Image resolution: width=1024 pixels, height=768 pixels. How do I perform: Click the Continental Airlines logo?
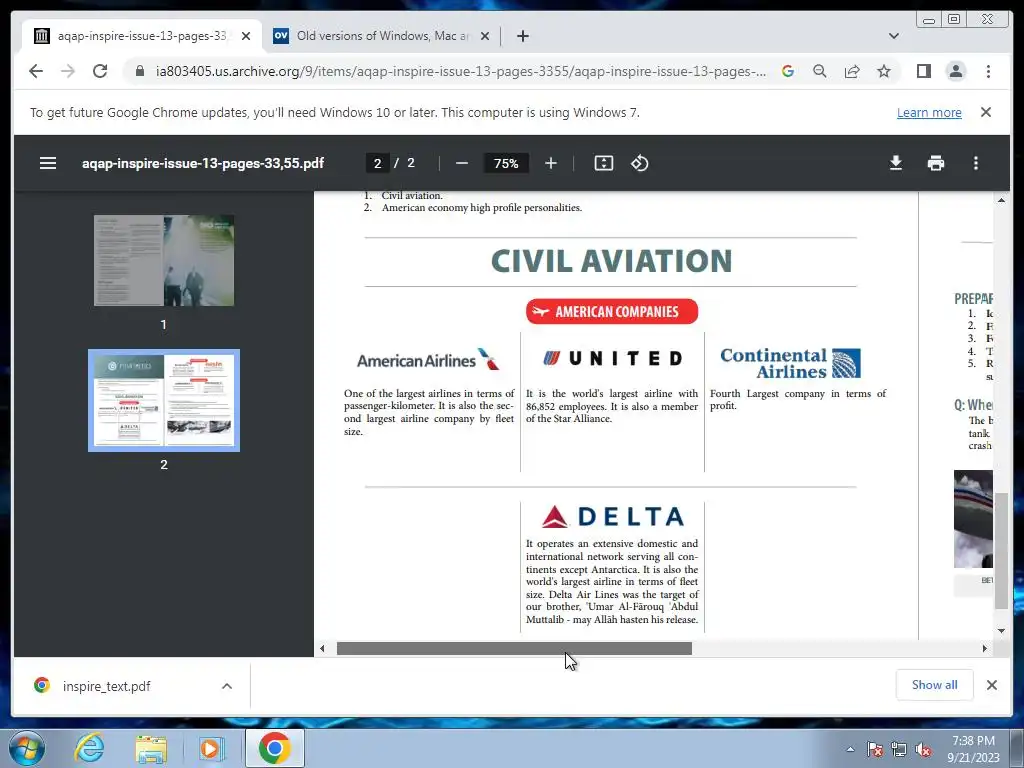(790, 363)
